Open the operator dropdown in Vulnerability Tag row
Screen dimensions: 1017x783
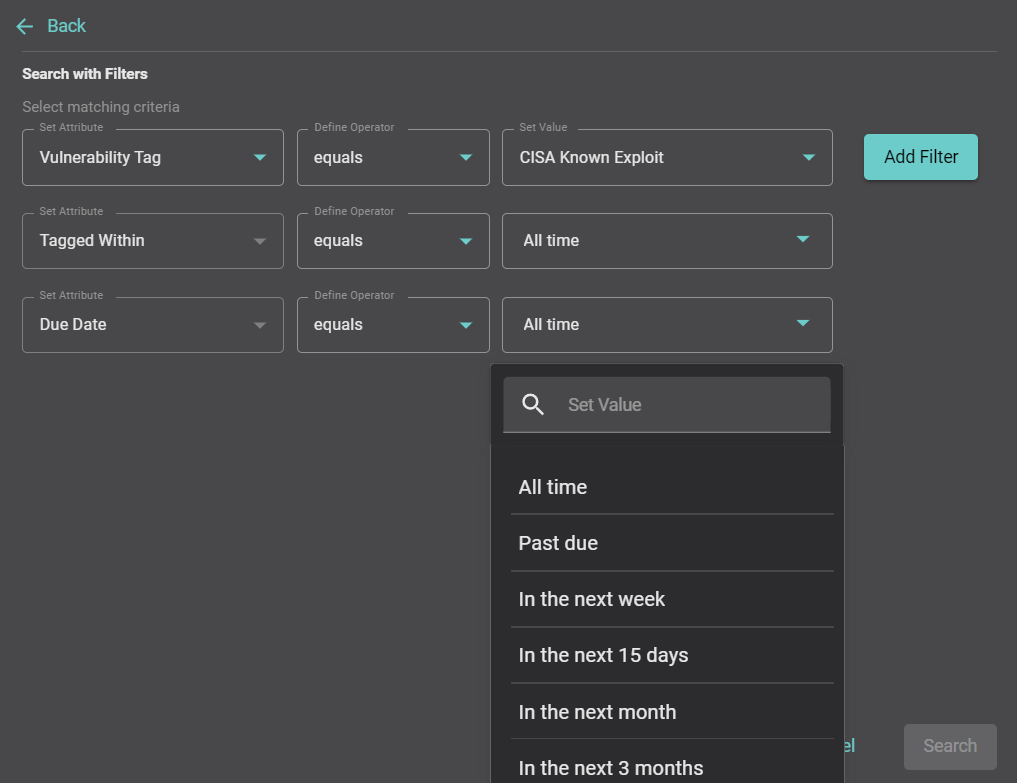393,158
